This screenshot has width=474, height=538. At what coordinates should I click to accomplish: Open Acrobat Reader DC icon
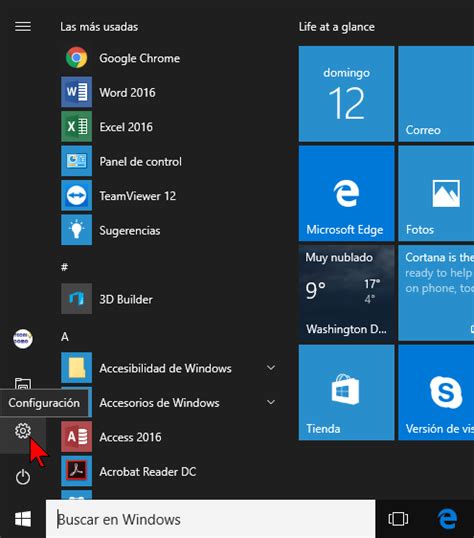pos(77,471)
